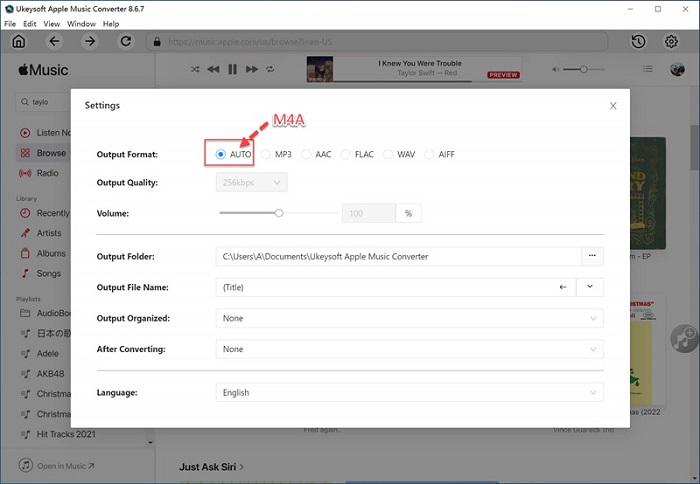Open the Language dropdown set to English
Viewport: 700px width, 484px height.
tap(409, 393)
